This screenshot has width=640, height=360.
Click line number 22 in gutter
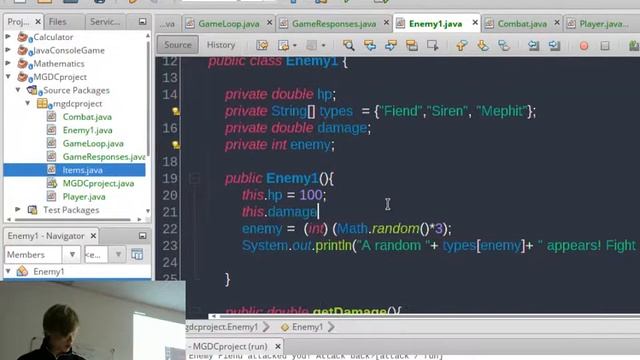click(170, 229)
